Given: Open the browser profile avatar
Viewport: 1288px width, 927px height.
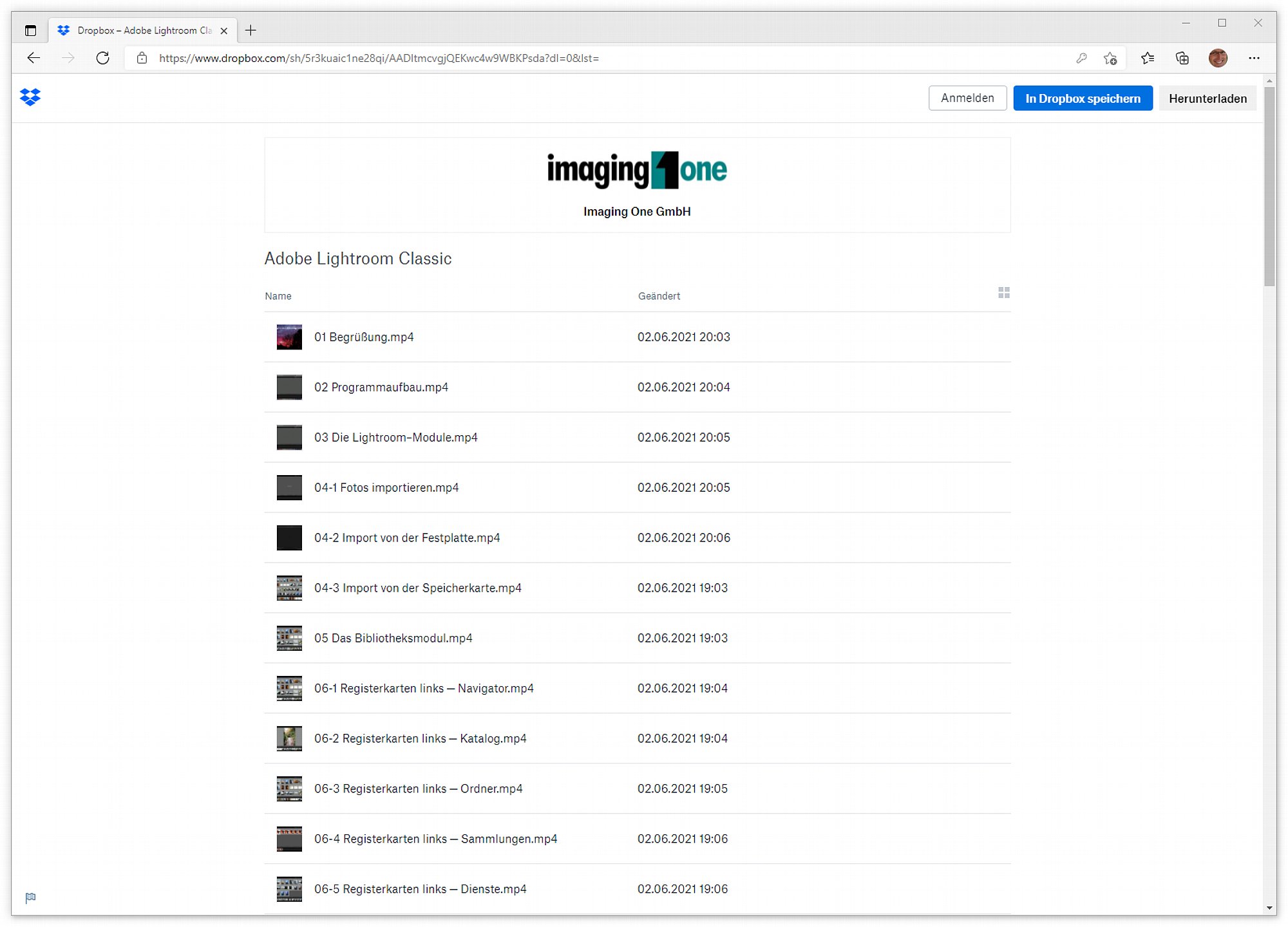Looking at the screenshot, I should coord(1218,58).
